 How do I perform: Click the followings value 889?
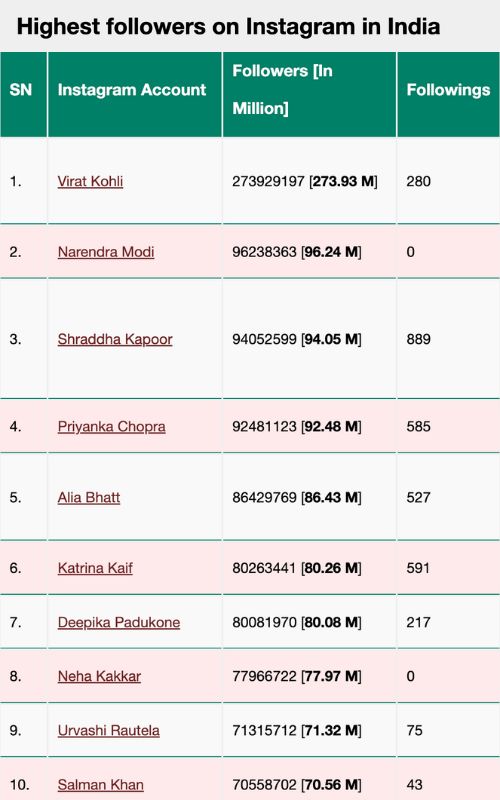tap(418, 339)
